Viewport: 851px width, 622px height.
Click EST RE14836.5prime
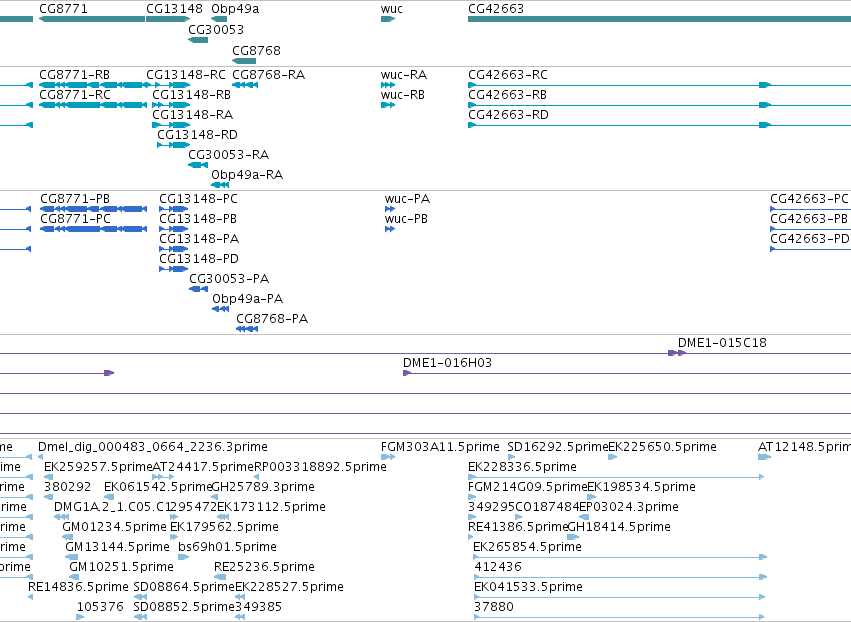(x=78, y=587)
